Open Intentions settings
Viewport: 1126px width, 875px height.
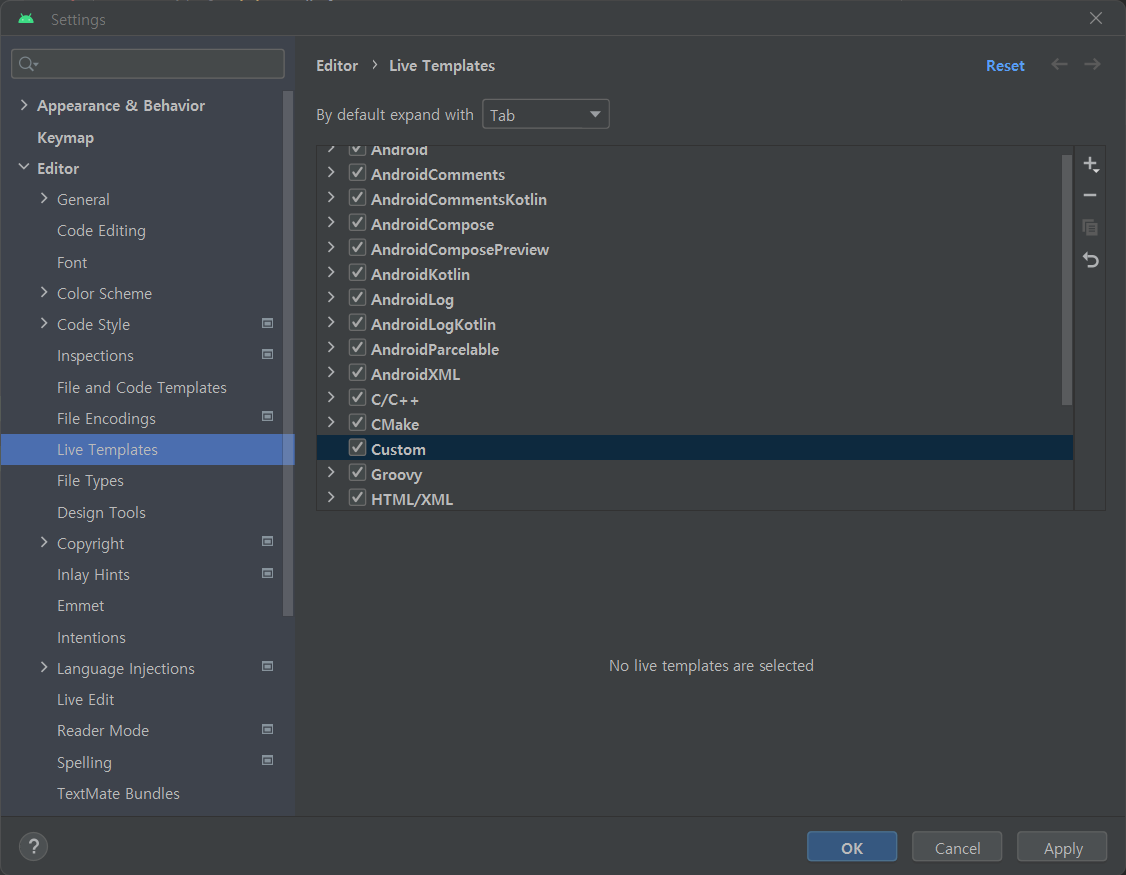click(x=91, y=637)
